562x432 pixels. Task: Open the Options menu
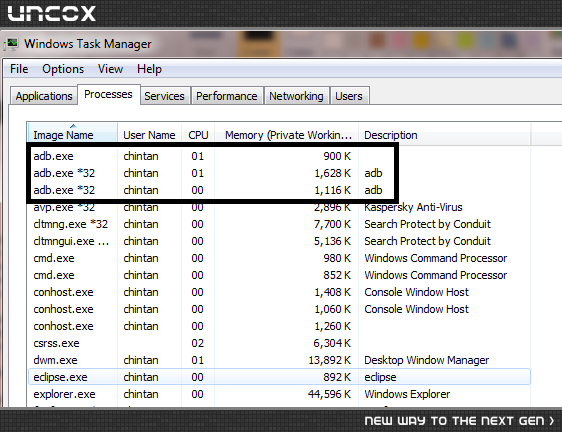tap(63, 69)
